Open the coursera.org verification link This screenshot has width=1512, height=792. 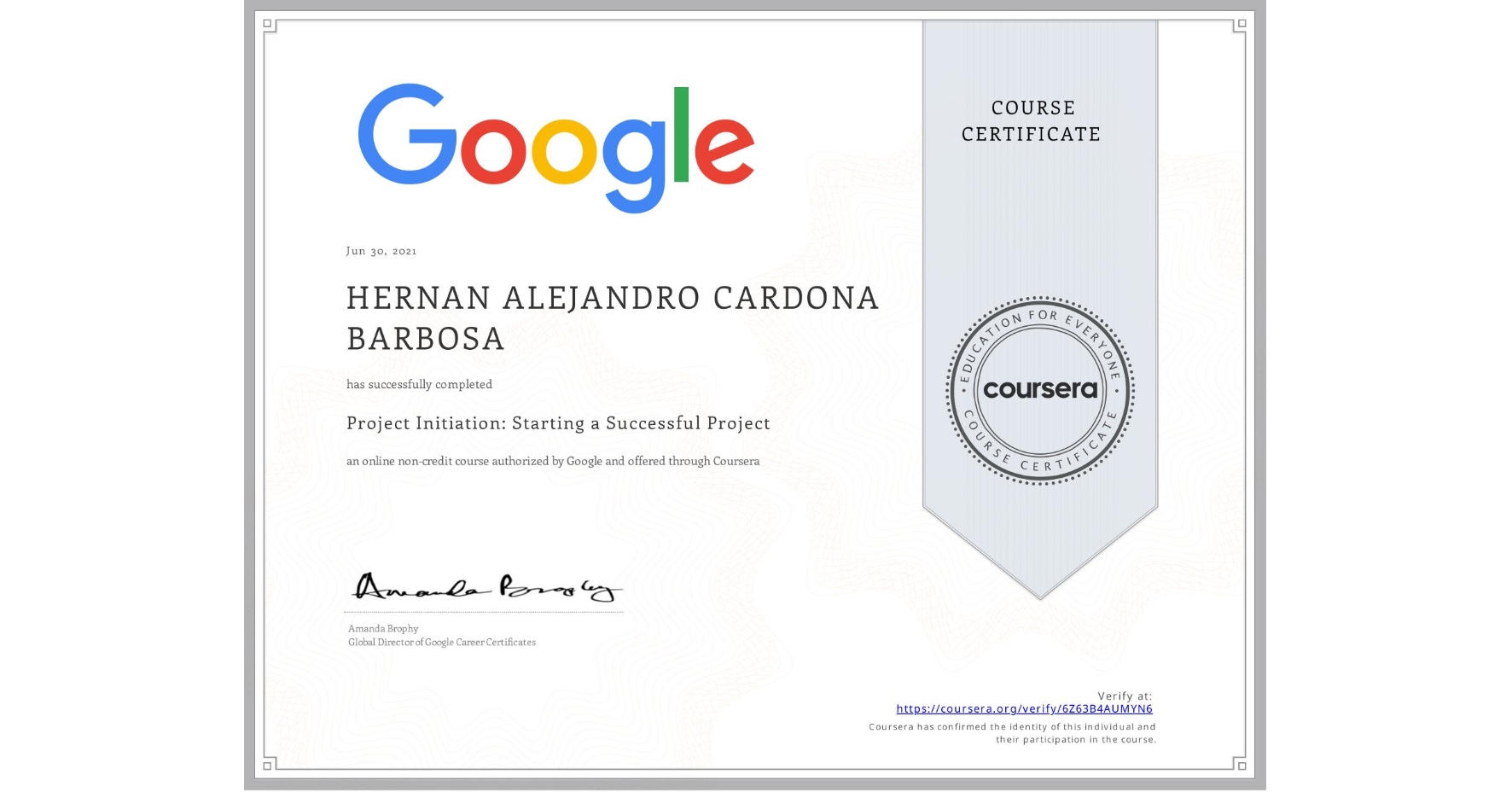(1024, 708)
